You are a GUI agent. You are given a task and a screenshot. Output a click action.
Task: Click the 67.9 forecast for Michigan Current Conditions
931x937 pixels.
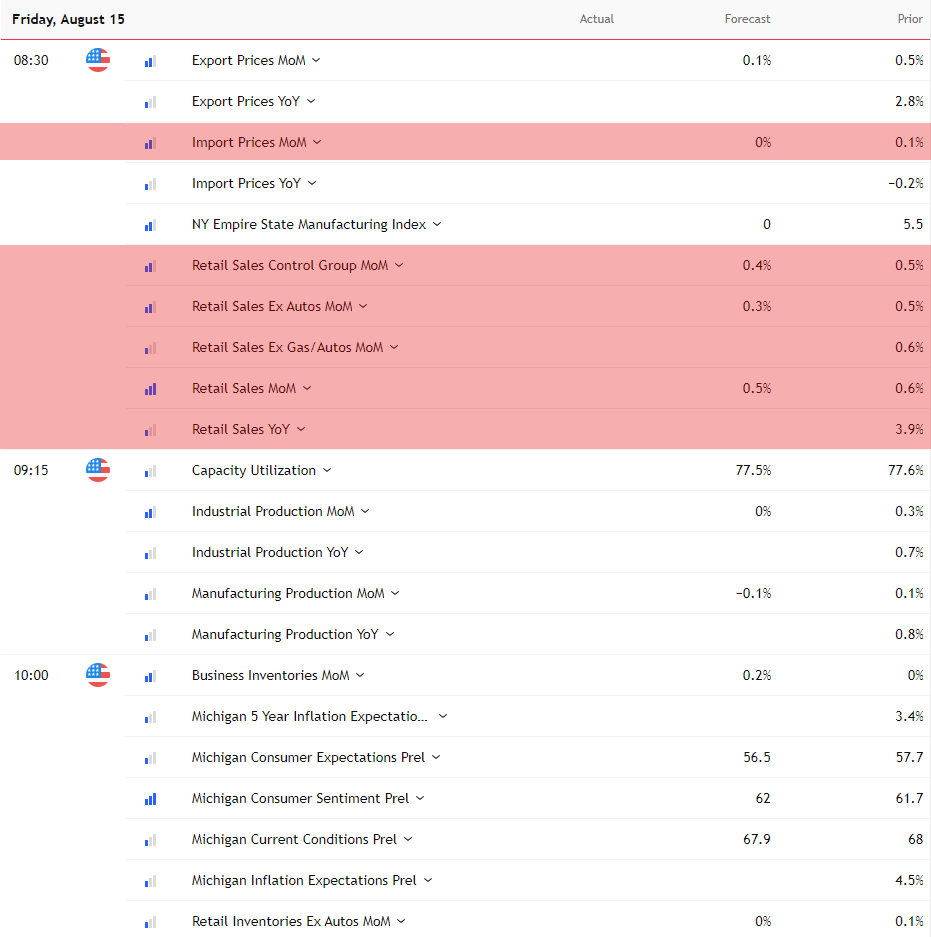[757, 839]
